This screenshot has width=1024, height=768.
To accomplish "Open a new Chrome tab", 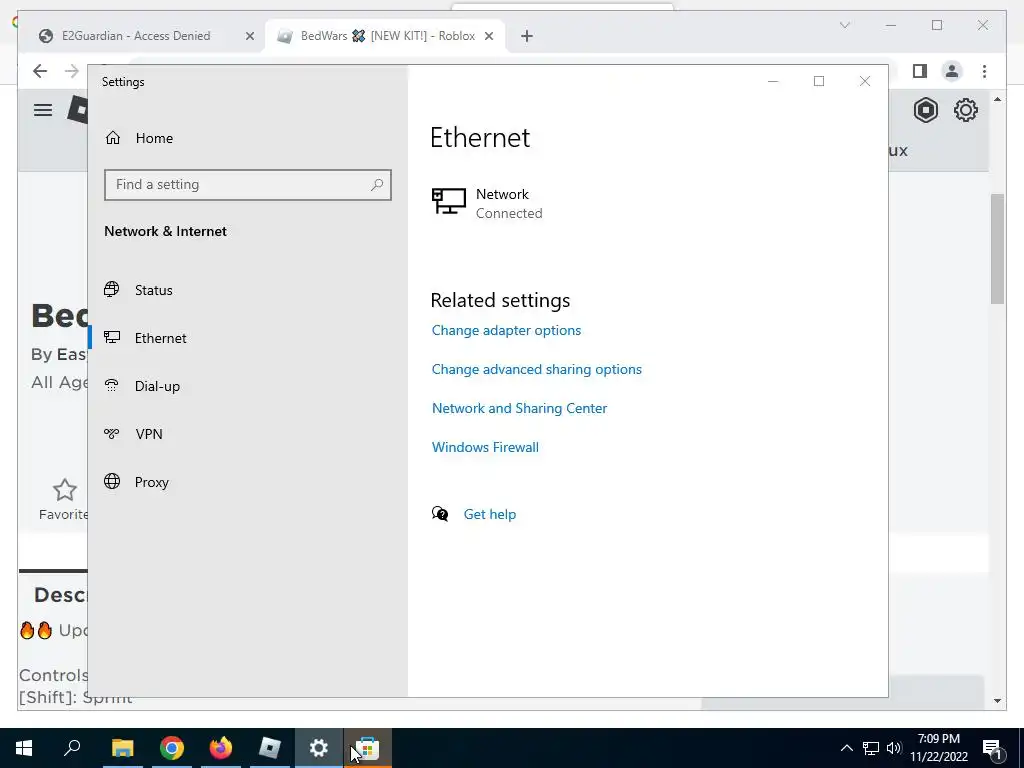I will click(x=527, y=36).
